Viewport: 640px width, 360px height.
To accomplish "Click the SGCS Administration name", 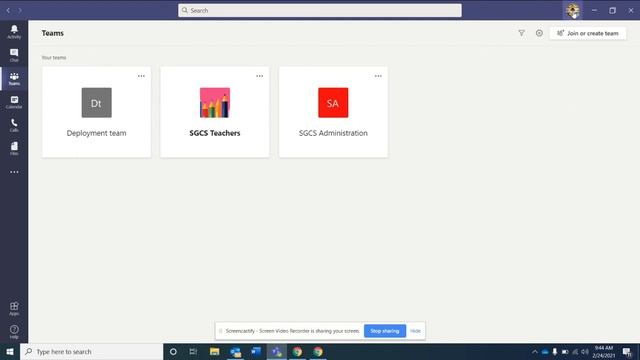I will 333,133.
